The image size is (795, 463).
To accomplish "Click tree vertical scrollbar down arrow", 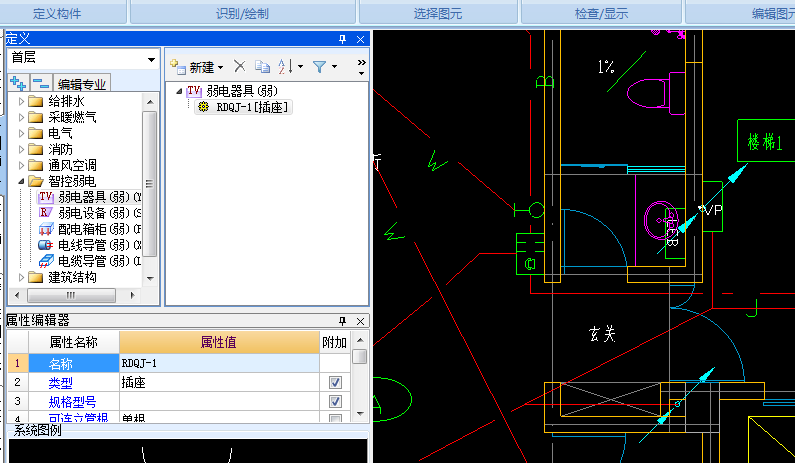I will click(150, 278).
